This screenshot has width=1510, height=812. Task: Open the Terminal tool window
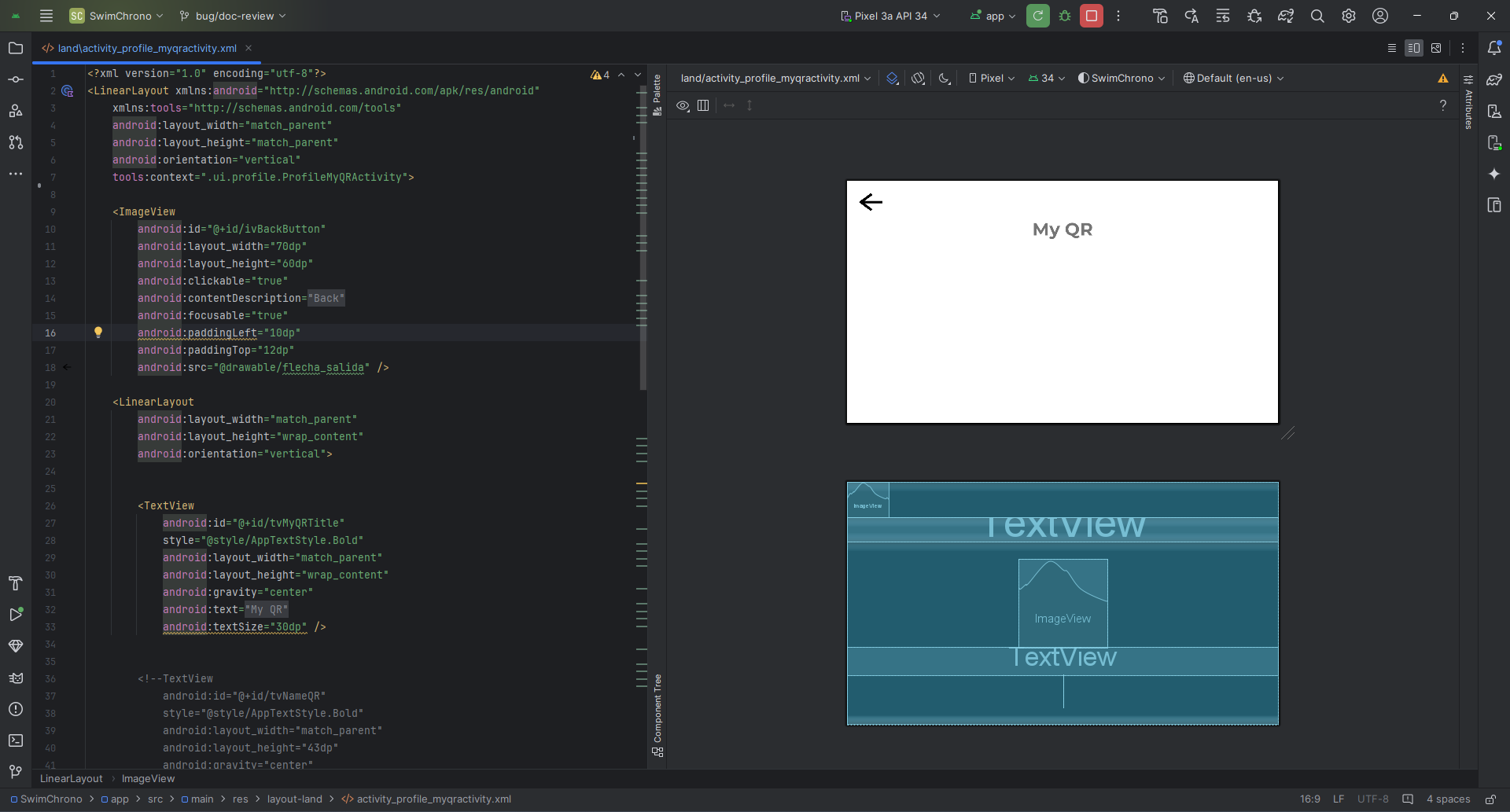(x=16, y=740)
